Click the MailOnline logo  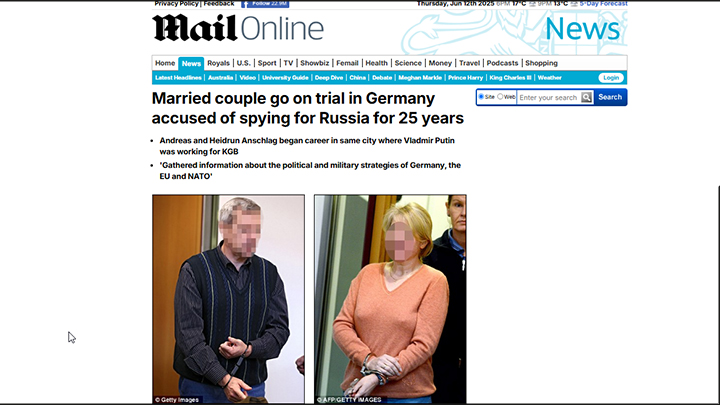coord(238,28)
